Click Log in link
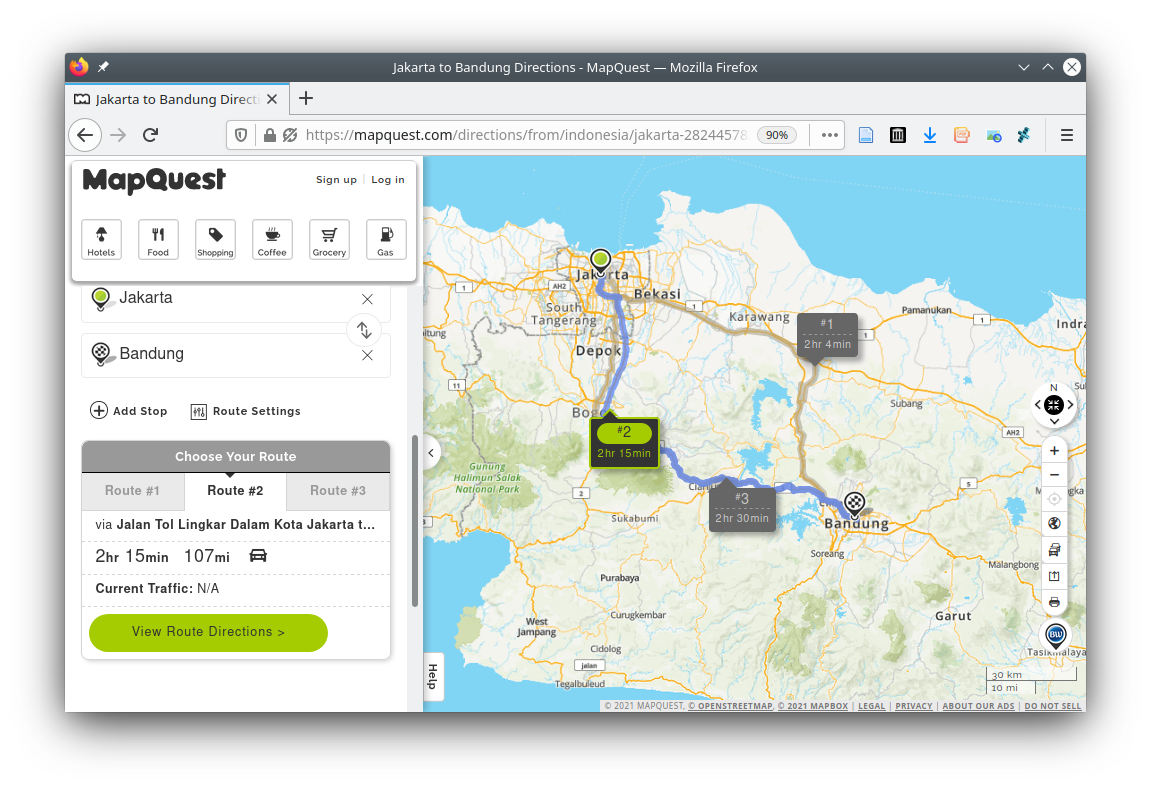The height and width of the screenshot is (789, 1151). (x=388, y=180)
